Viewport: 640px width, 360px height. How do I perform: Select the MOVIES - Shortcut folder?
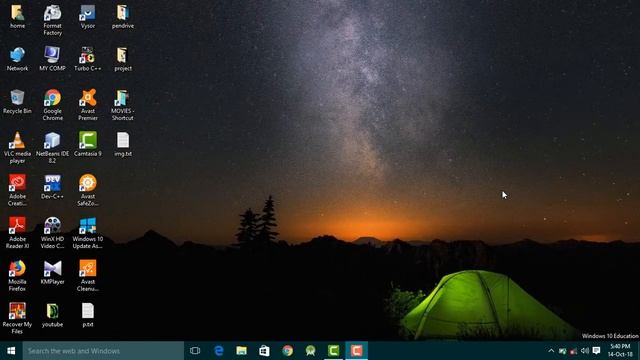122,105
